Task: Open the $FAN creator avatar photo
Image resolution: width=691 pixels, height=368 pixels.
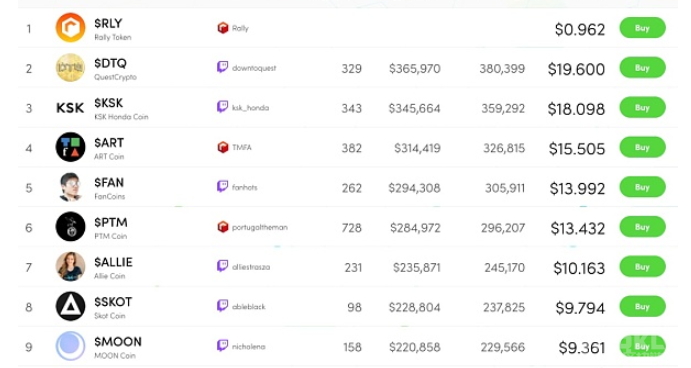Action: (x=70, y=187)
